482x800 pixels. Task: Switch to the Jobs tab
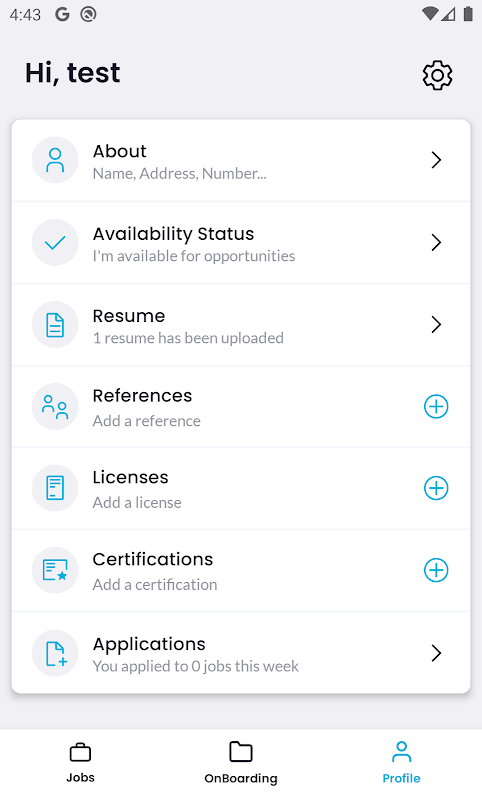click(81, 763)
